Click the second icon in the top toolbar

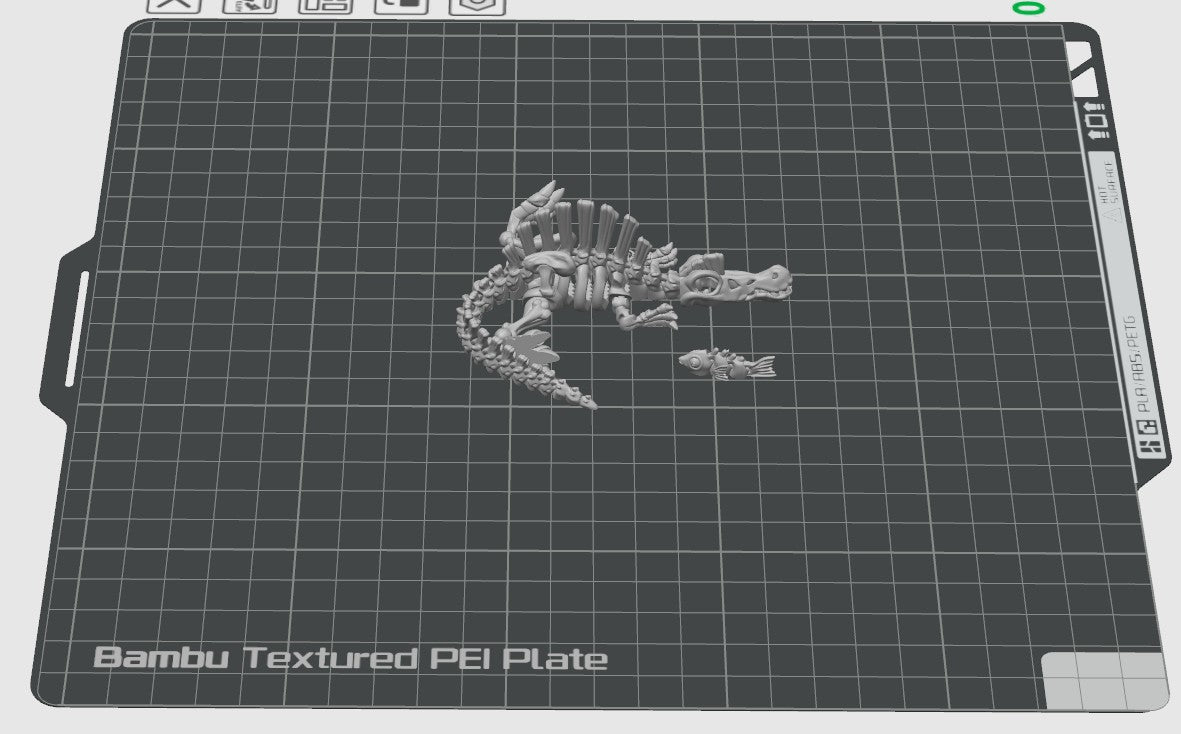(x=249, y=4)
